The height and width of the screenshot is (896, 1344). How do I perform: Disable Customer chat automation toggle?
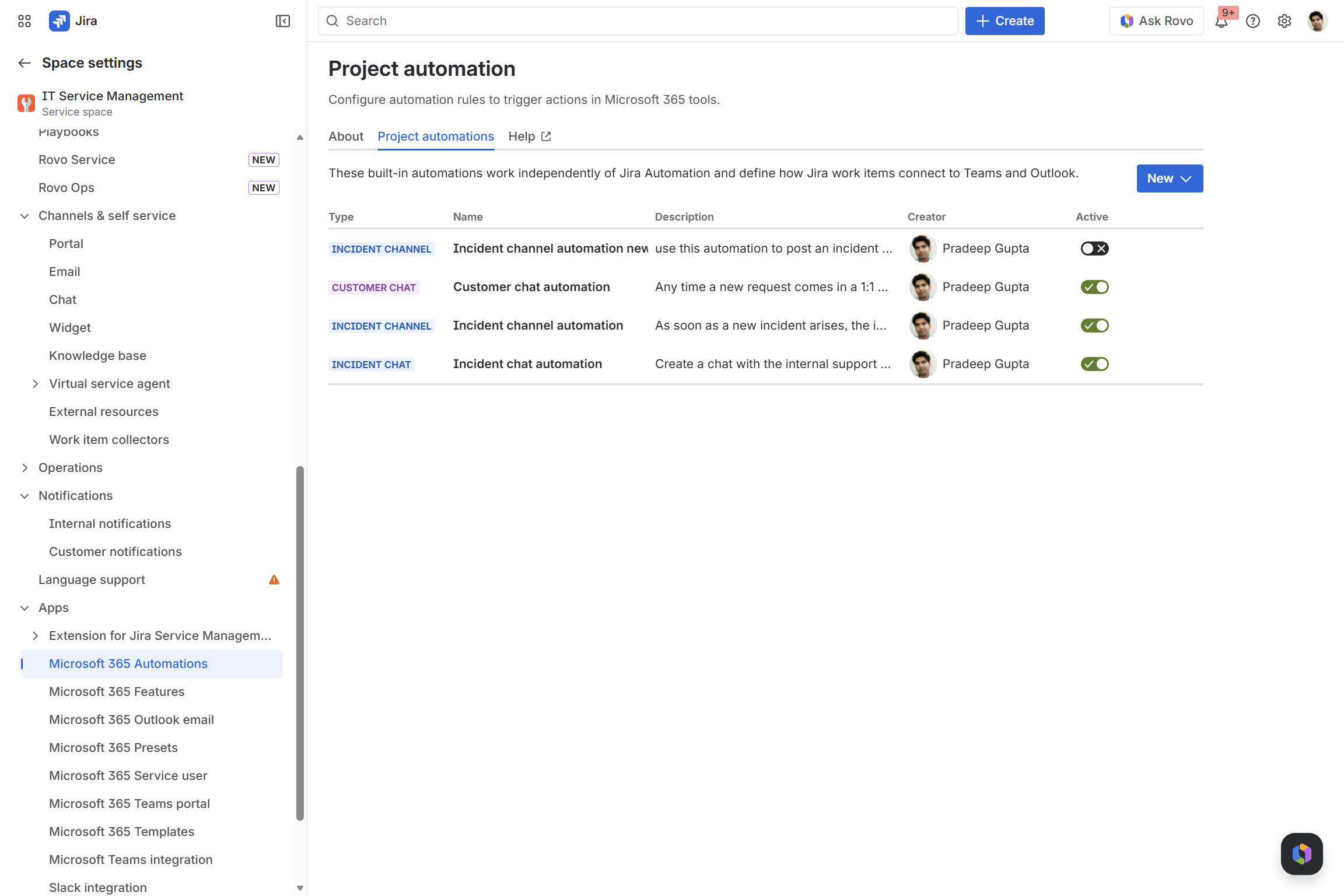click(1094, 287)
